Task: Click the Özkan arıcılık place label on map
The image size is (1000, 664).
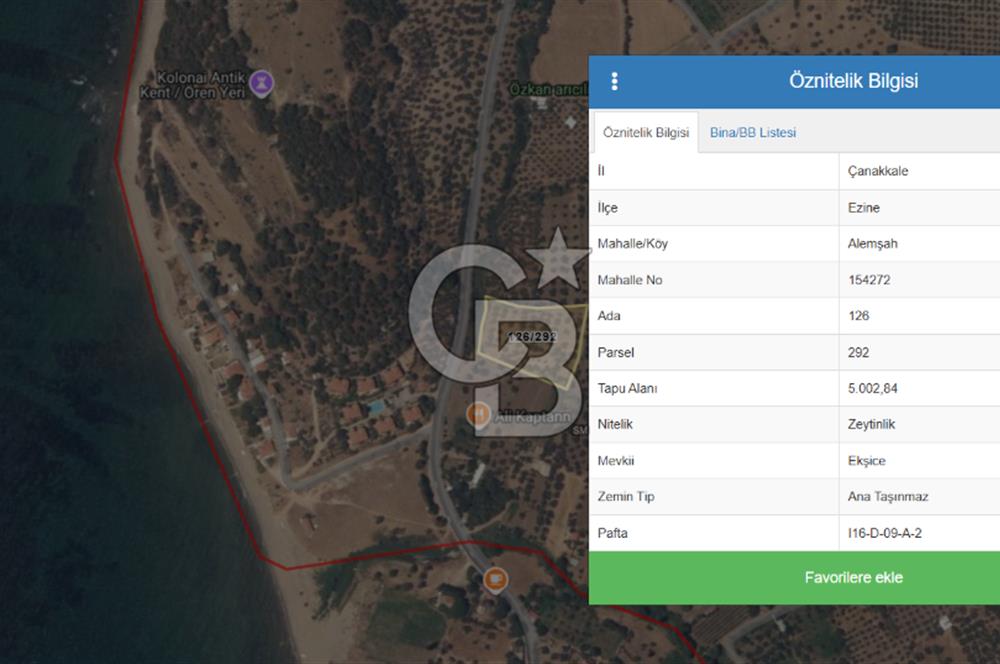Action: (548, 89)
